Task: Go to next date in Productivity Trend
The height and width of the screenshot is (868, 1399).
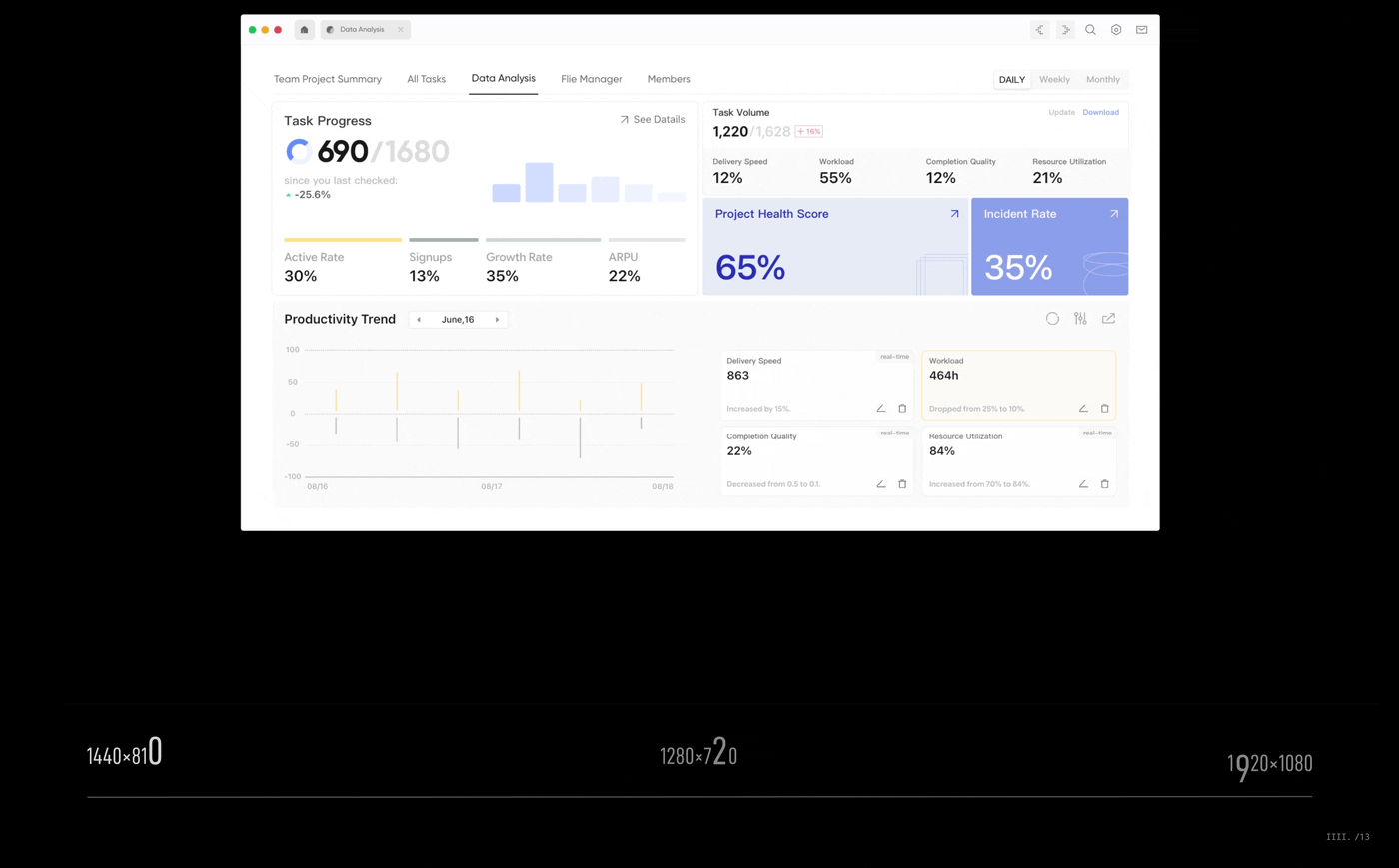Action: 497,320
